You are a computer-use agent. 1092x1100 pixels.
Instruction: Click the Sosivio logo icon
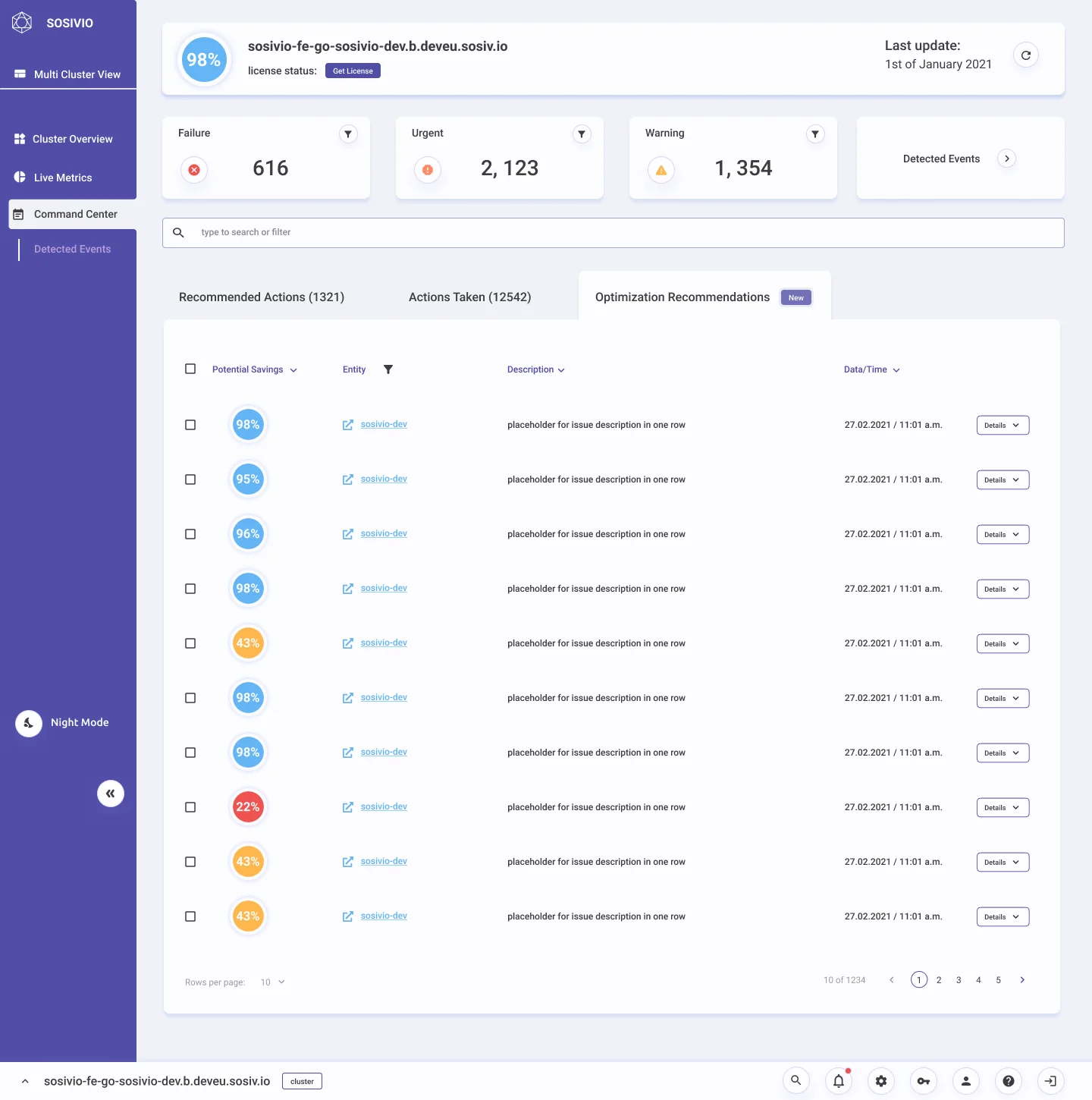(x=22, y=23)
